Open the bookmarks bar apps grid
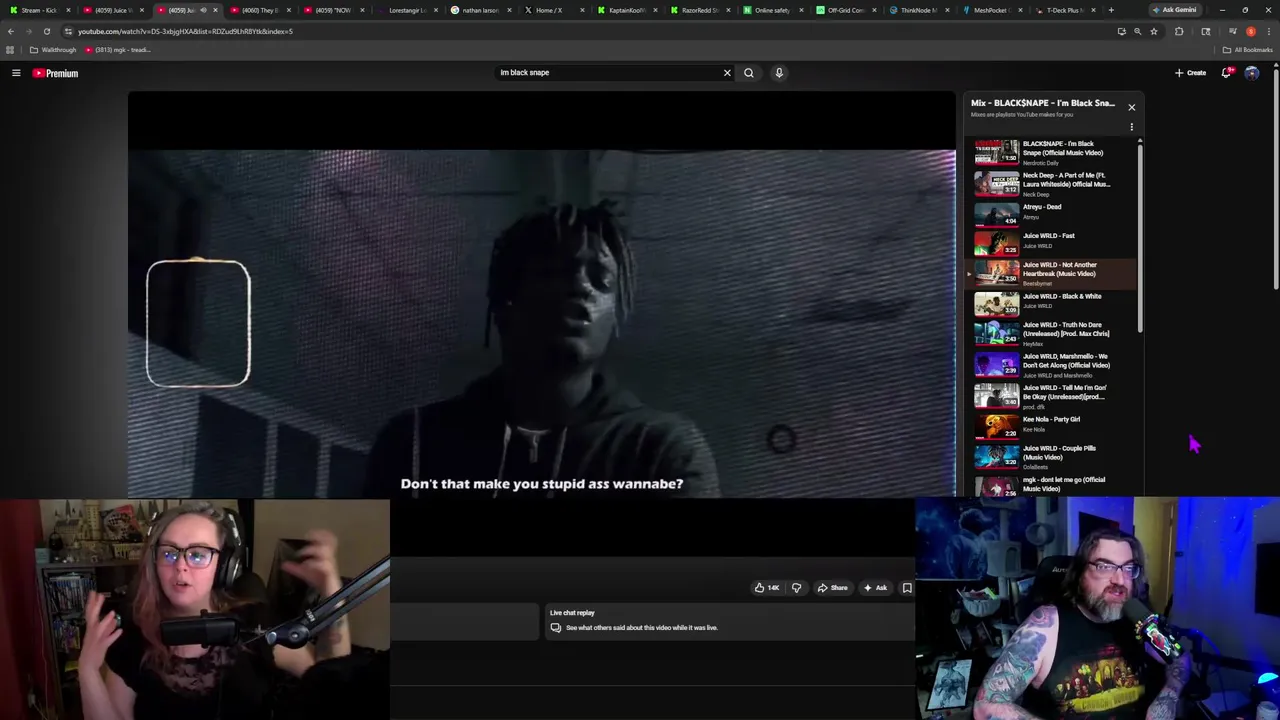1280x720 pixels. tap(11, 50)
